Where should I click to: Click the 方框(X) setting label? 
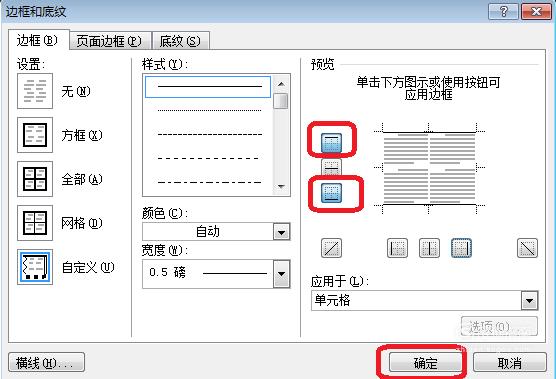[x=82, y=135]
